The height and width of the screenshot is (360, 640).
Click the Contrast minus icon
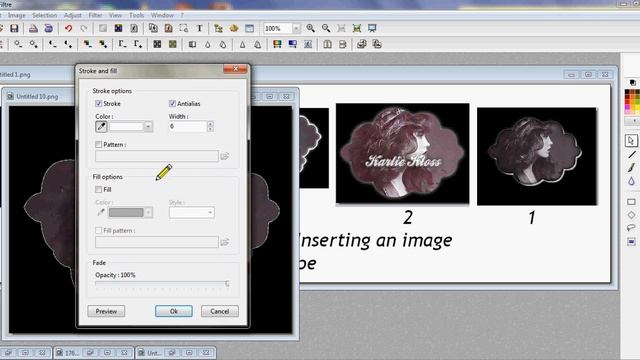pyautogui.click(x=52, y=44)
